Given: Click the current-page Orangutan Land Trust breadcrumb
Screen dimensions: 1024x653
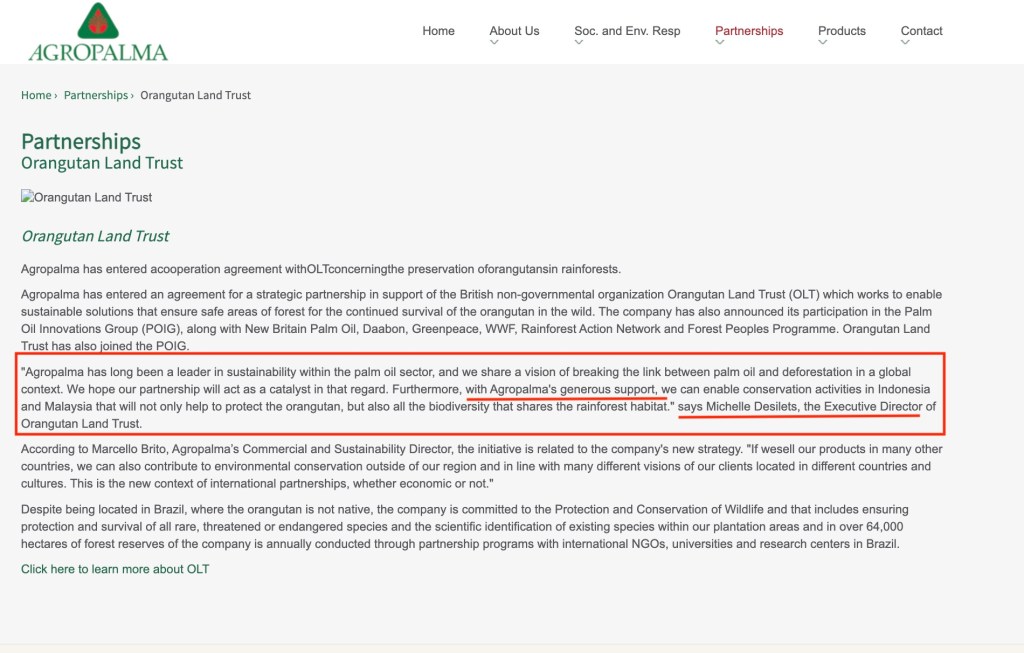Looking at the screenshot, I should (195, 95).
